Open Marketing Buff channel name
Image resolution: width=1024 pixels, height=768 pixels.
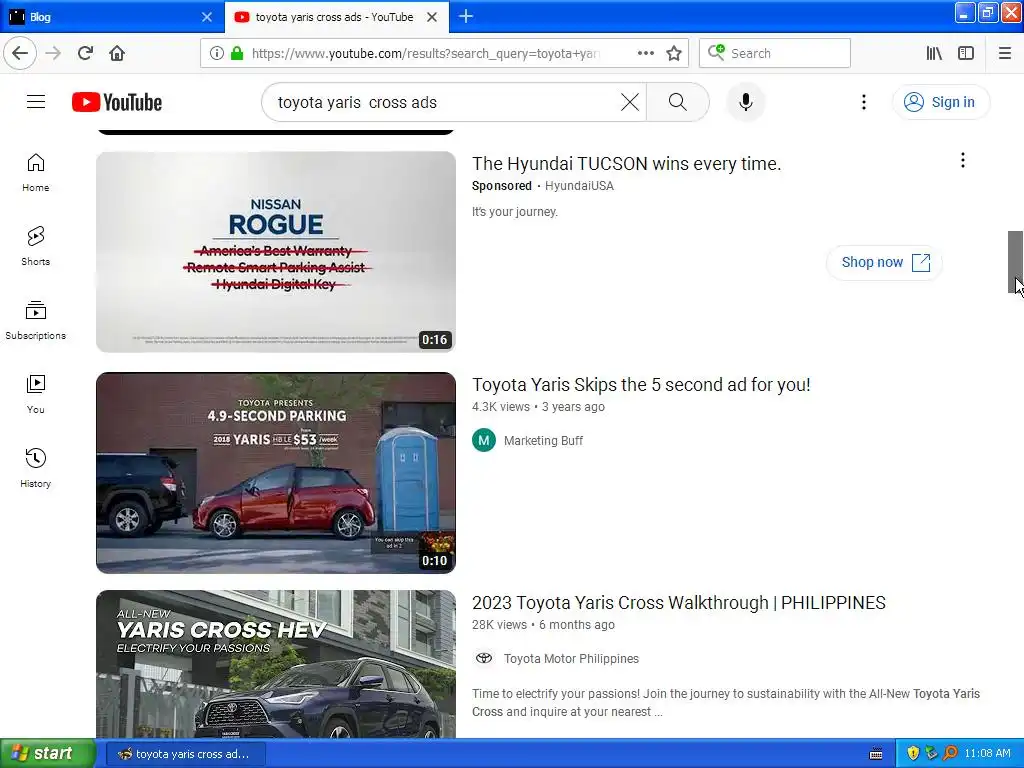(x=543, y=441)
